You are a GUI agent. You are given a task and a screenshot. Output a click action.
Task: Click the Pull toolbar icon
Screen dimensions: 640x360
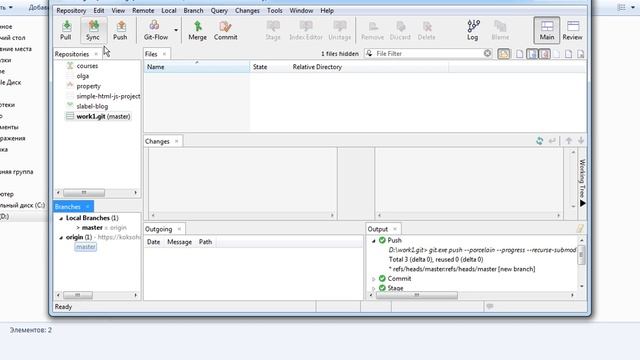click(66, 30)
